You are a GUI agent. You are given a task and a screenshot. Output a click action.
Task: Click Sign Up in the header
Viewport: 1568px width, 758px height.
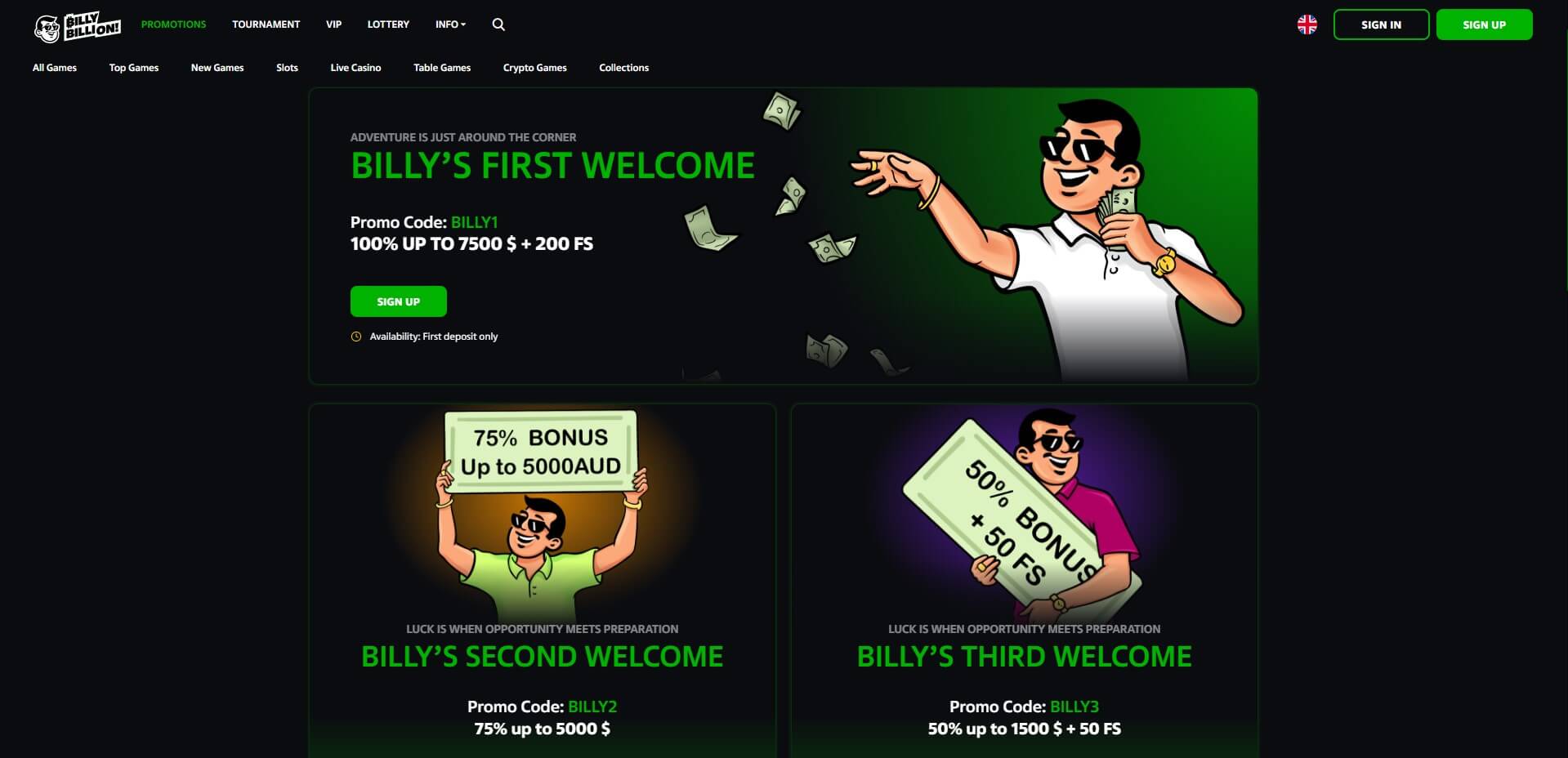[1484, 25]
